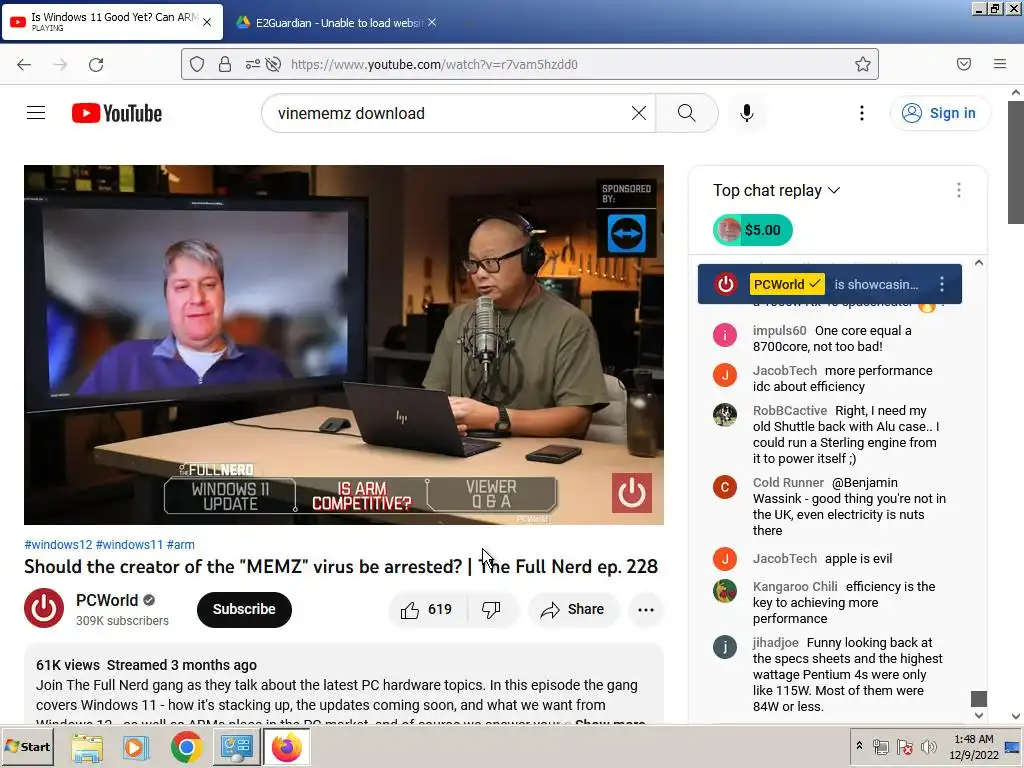Image resolution: width=1024 pixels, height=768 pixels.
Task: Open the tracking protection shield icon
Action: [x=197, y=64]
